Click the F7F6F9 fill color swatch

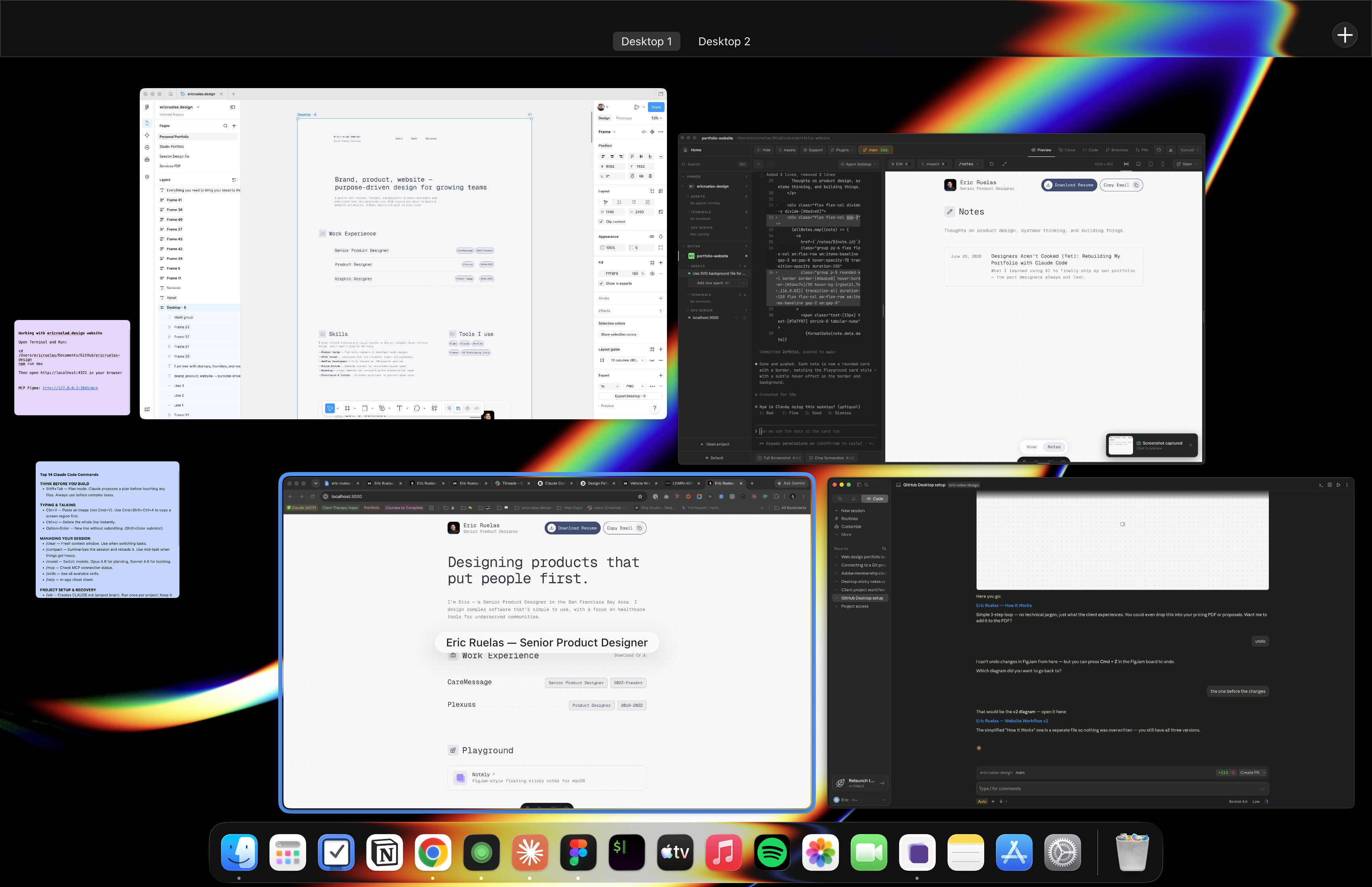point(602,274)
